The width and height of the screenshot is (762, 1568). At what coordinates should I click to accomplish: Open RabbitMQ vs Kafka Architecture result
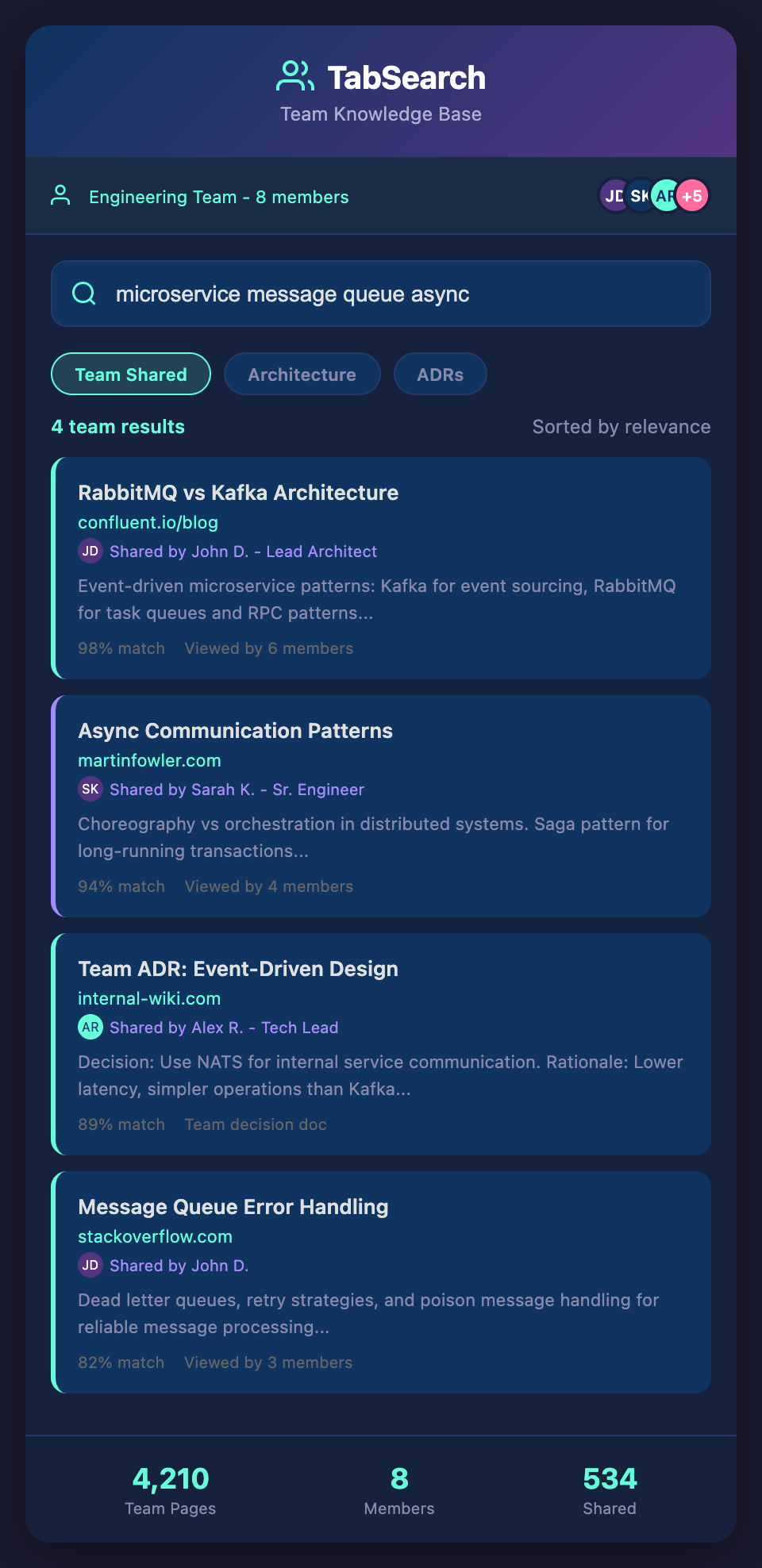pyautogui.click(x=238, y=493)
